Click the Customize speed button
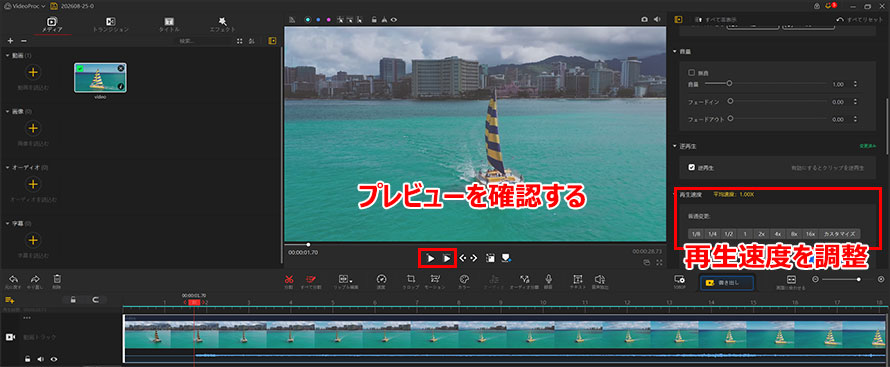Viewport: 890px width, 367px height. (839, 234)
